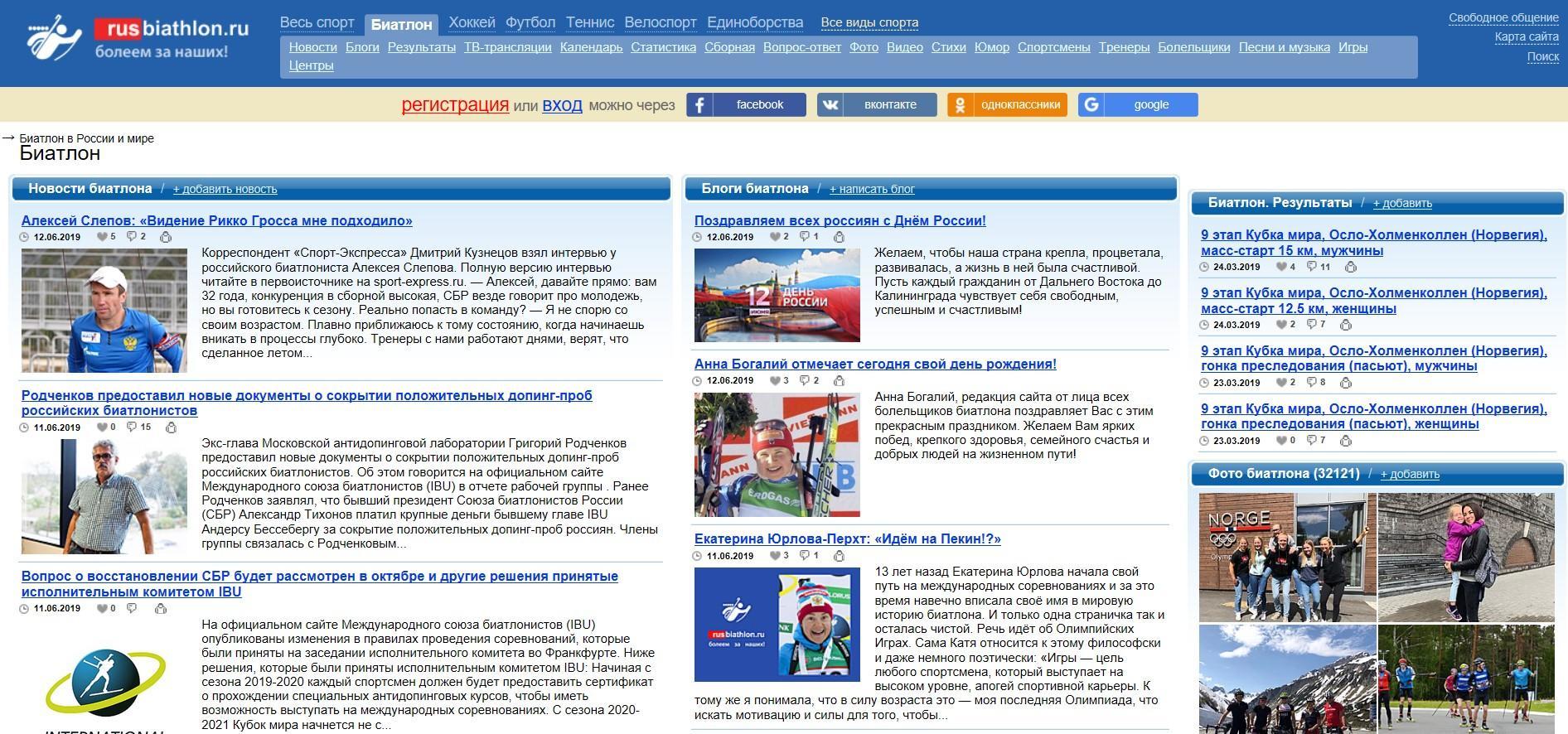Sign in using the Google button

[x=1138, y=104]
